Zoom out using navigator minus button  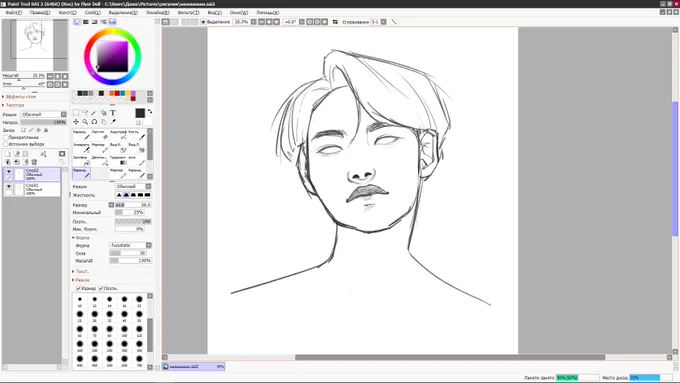pos(50,76)
